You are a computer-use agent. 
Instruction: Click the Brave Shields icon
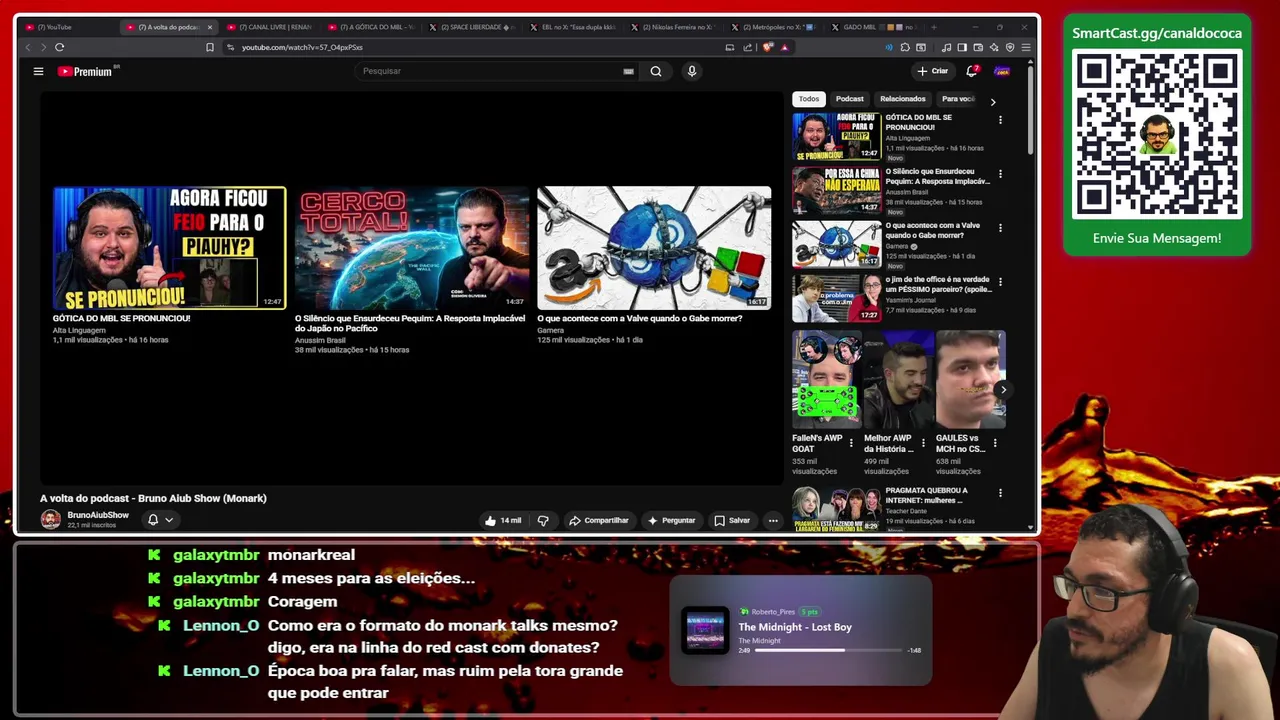click(768, 47)
